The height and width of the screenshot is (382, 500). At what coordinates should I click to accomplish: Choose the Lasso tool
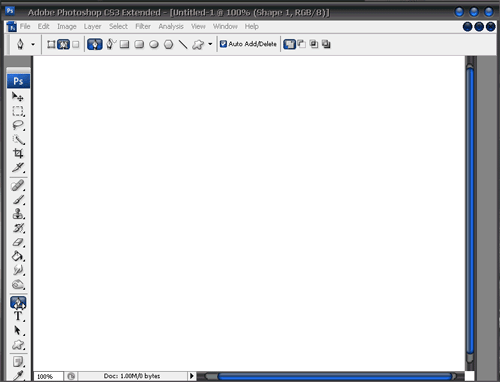click(x=18, y=125)
